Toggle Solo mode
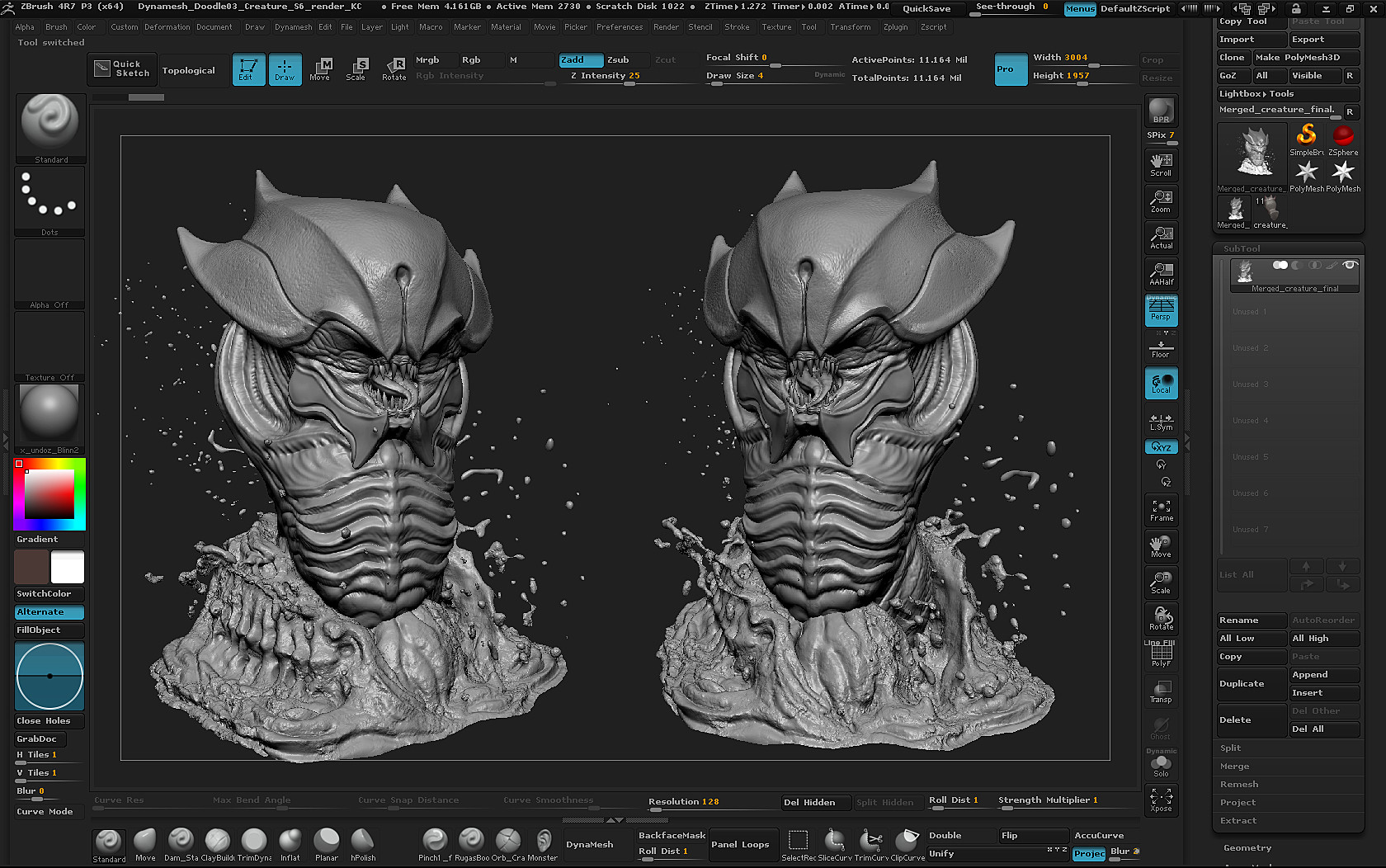Viewport: 1386px width, 868px height. [x=1161, y=766]
